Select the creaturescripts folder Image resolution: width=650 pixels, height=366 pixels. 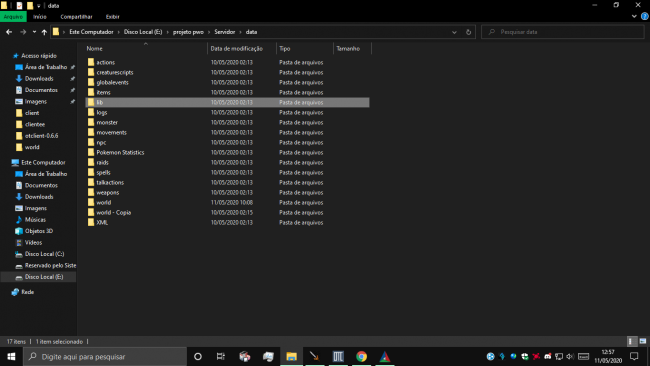click(115, 72)
